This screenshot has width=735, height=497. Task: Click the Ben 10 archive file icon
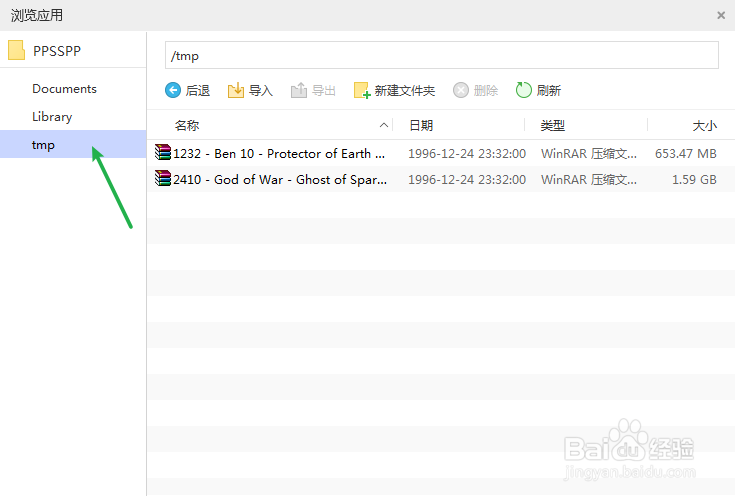coord(163,152)
